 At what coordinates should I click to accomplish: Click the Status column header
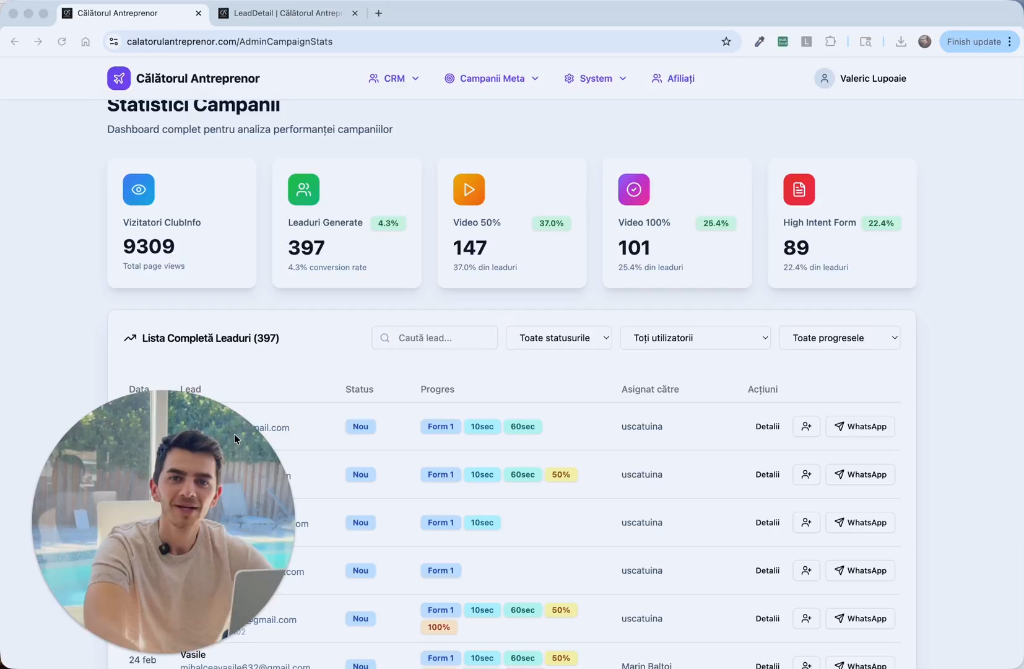tap(359, 389)
